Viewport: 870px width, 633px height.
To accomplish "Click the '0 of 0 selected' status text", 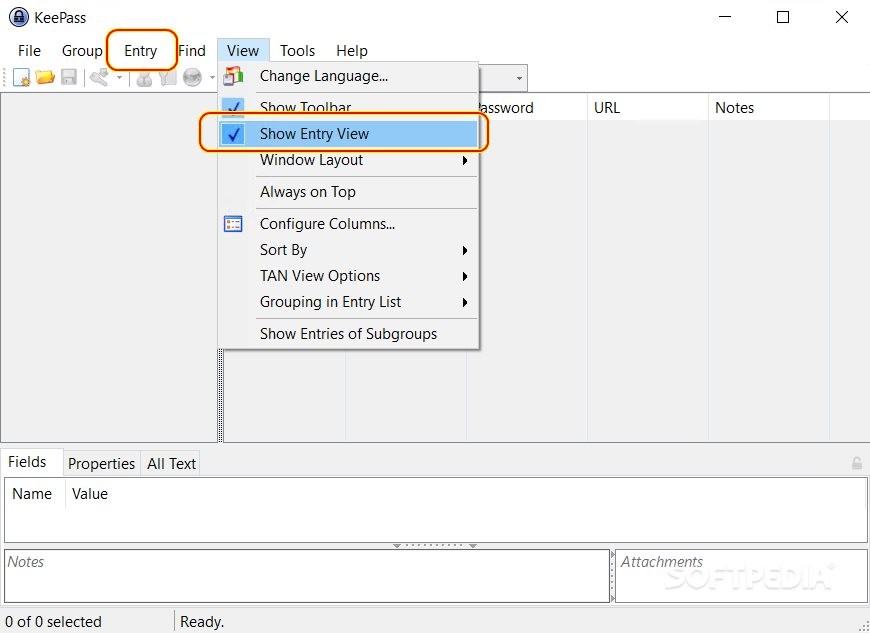I will pyautogui.click(x=53, y=622).
